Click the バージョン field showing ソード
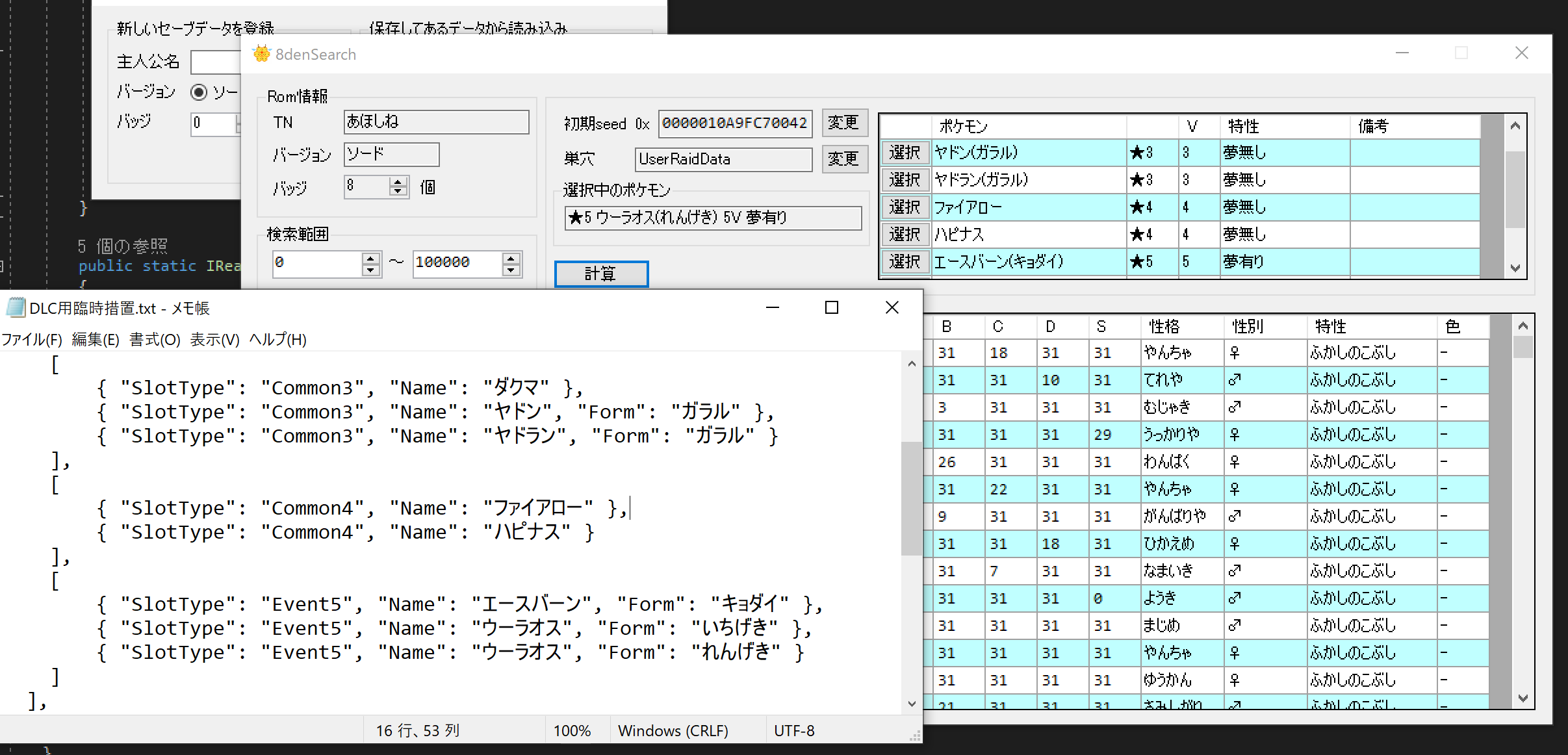Screen dimensions: 1568x755 tap(391, 155)
